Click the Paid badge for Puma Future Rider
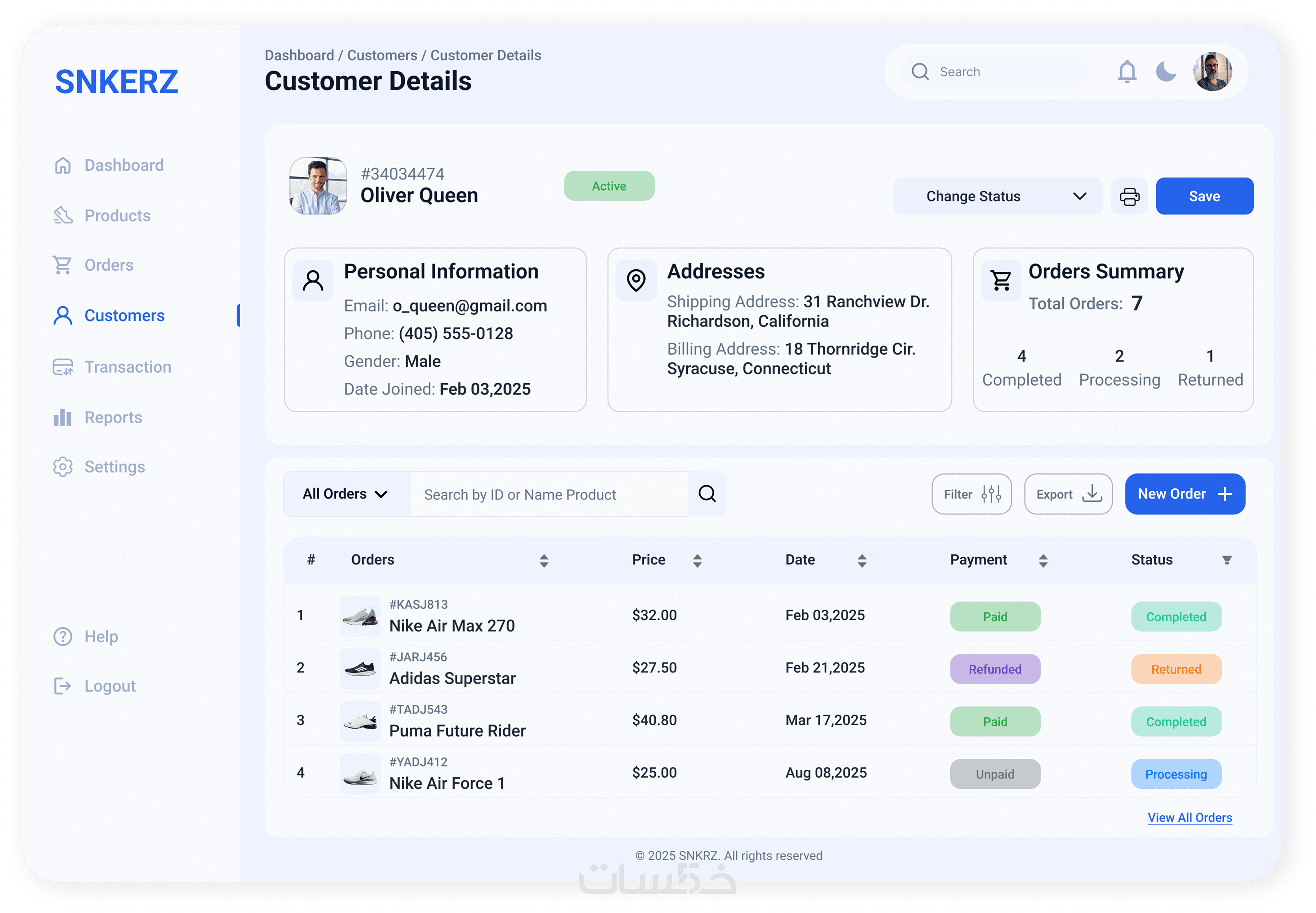Image resolution: width=1316 pixels, height=913 pixels. 995,722
